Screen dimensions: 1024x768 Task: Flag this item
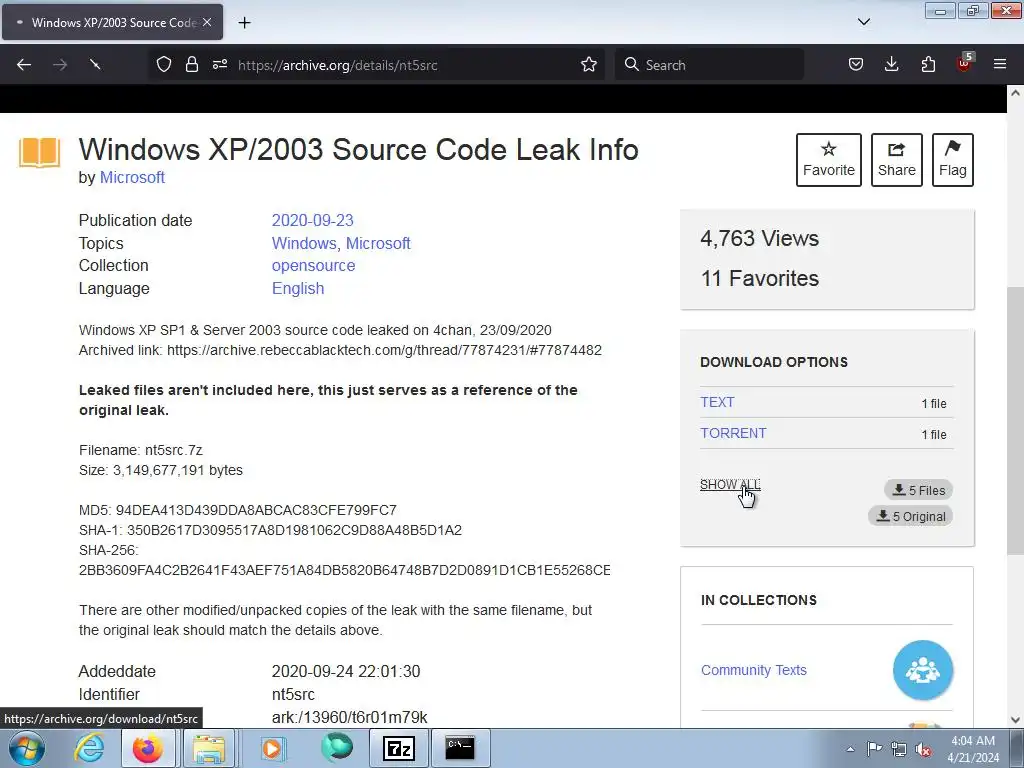tap(953, 160)
